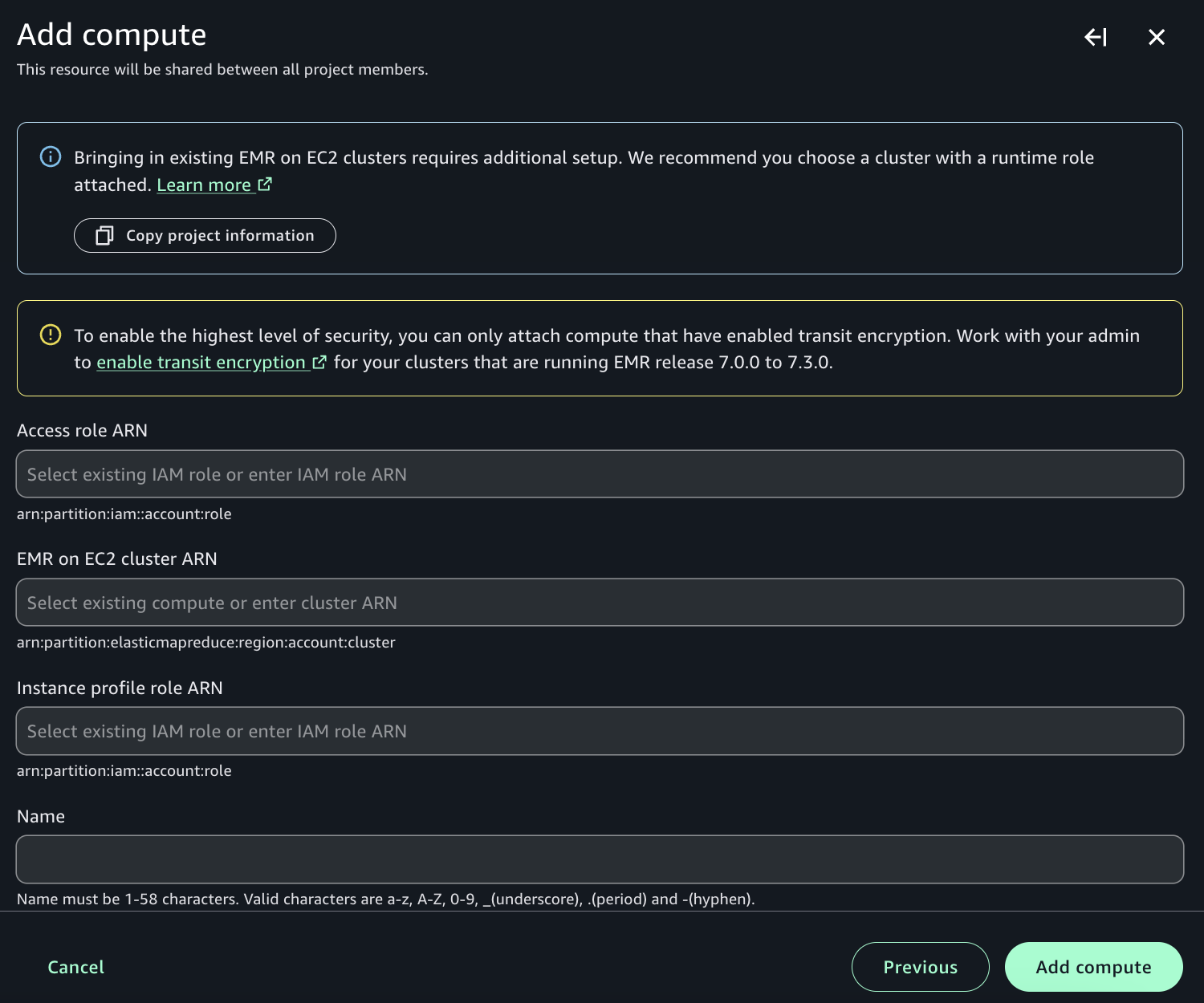Click the info icon in EMR notice
This screenshot has height=1003, width=1204.
pyautogui.click(x=51, y=156)
